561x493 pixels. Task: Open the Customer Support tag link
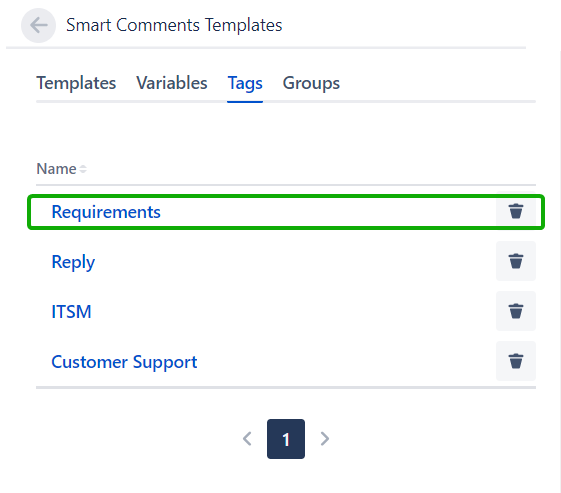click(124, 362)
